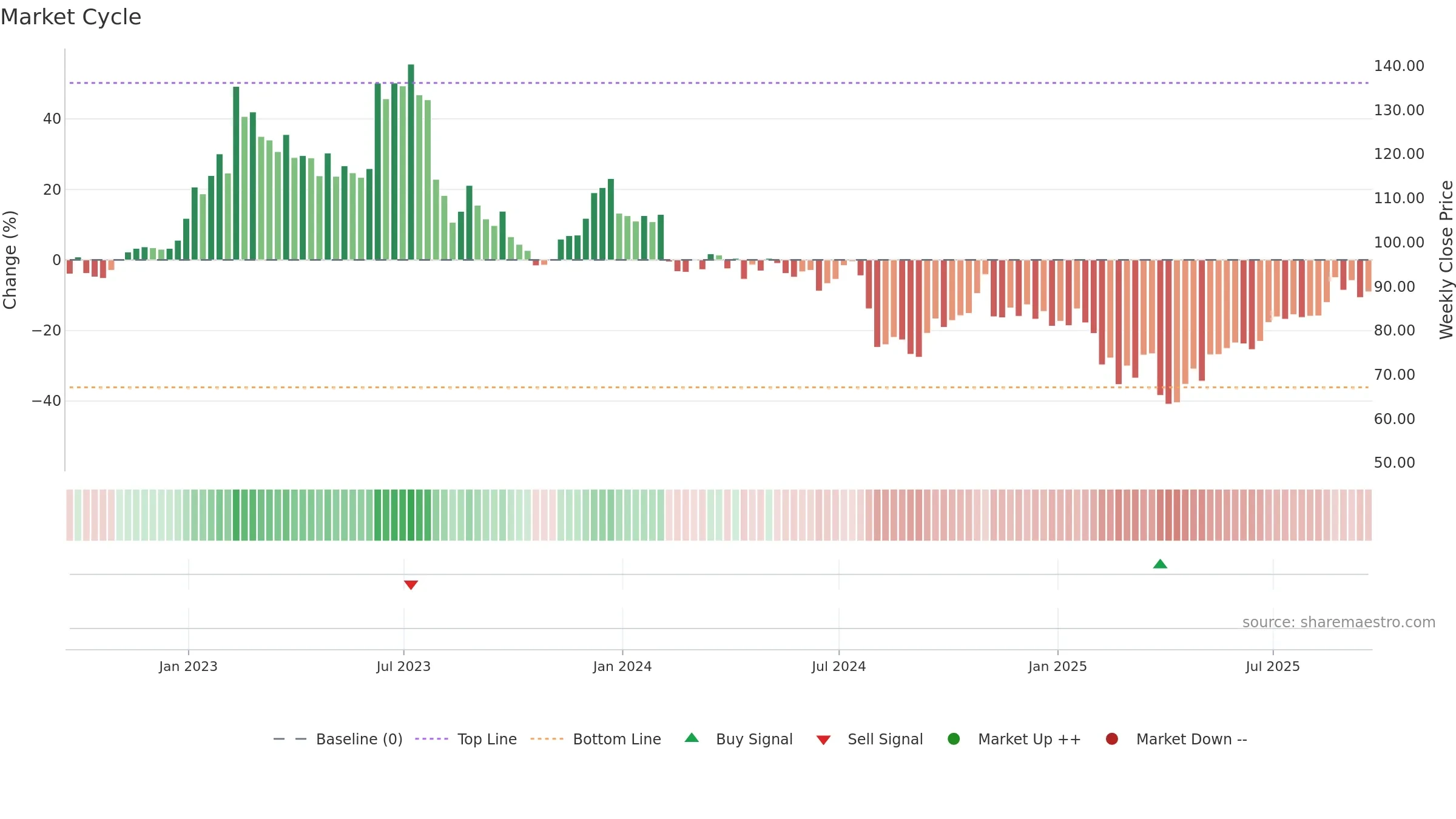Screen dimensions: 1456x819
Task: Click the 90.00 price axis label
Action: 1394,286
